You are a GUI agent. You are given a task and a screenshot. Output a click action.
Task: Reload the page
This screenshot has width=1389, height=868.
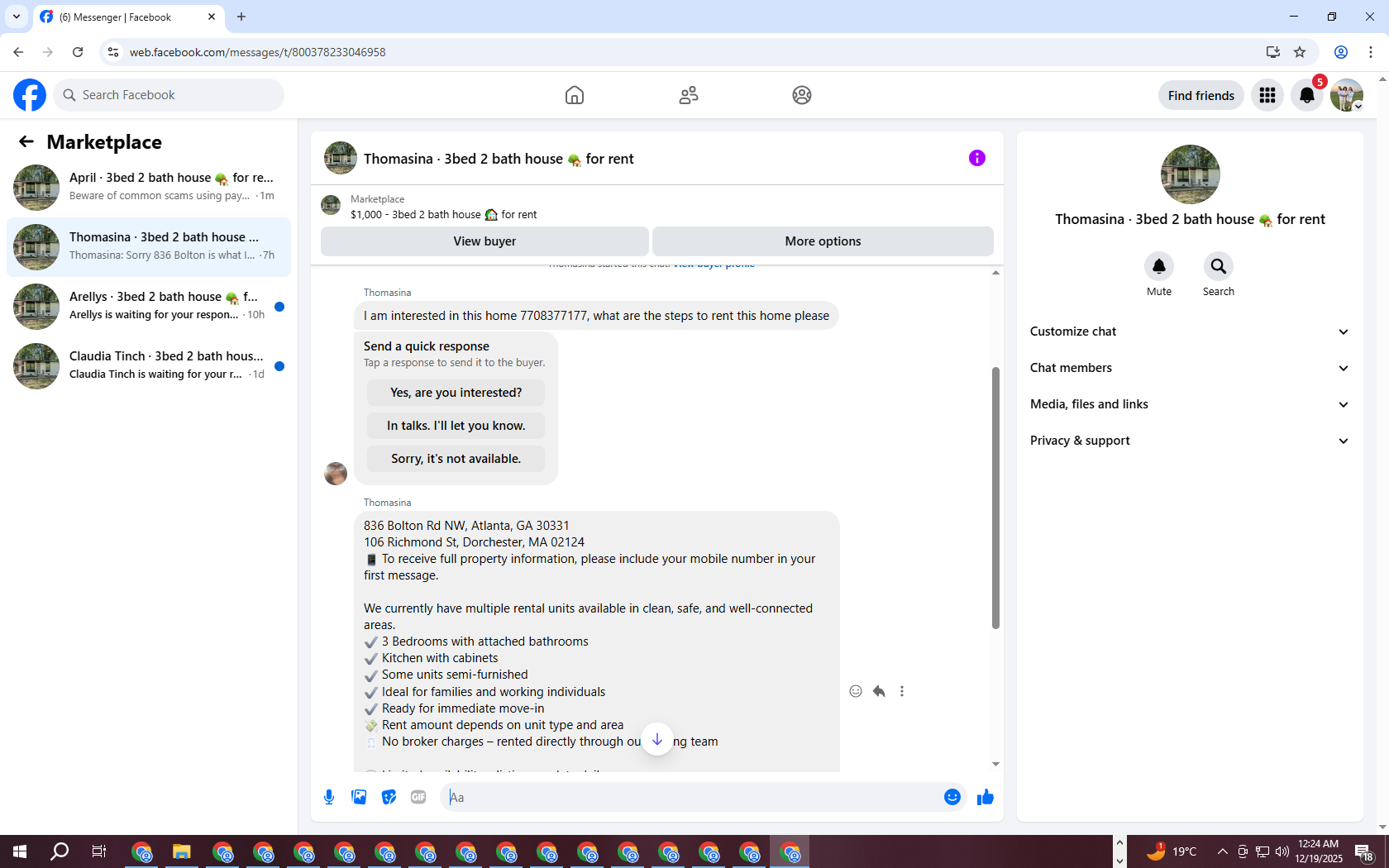(78, 52)
